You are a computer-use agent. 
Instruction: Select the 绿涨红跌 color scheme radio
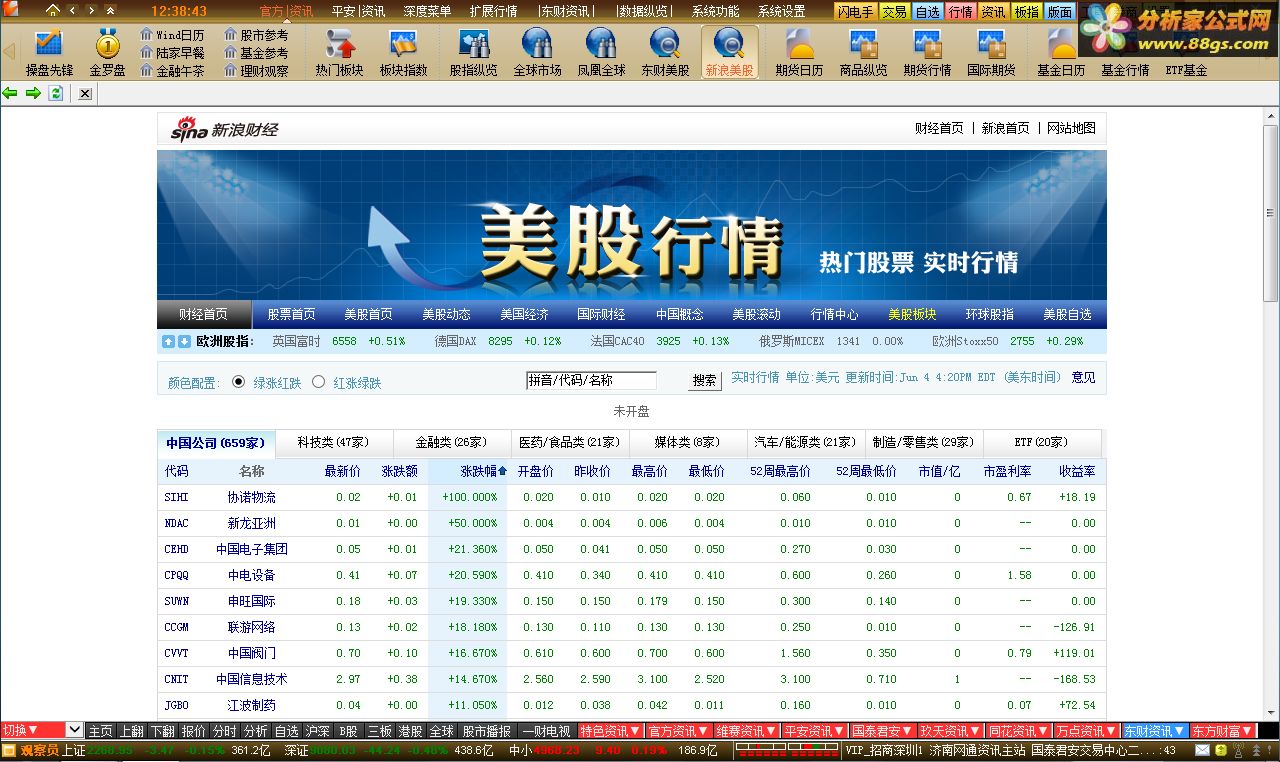(x=238, y=381)
